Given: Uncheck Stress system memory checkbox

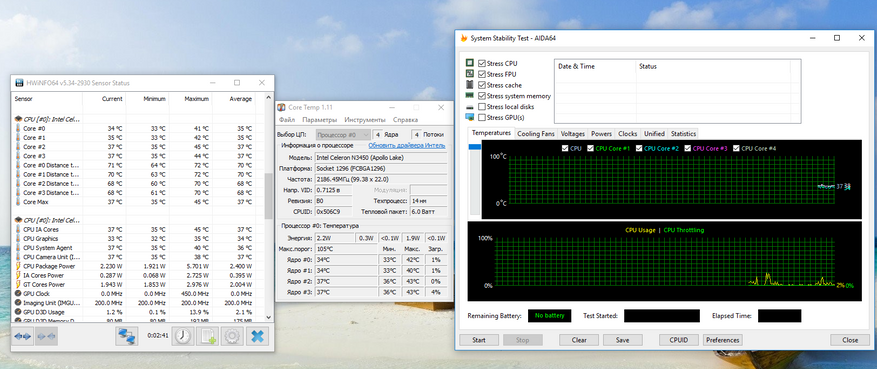Looking at the screenshot, I should click(482, 96).
